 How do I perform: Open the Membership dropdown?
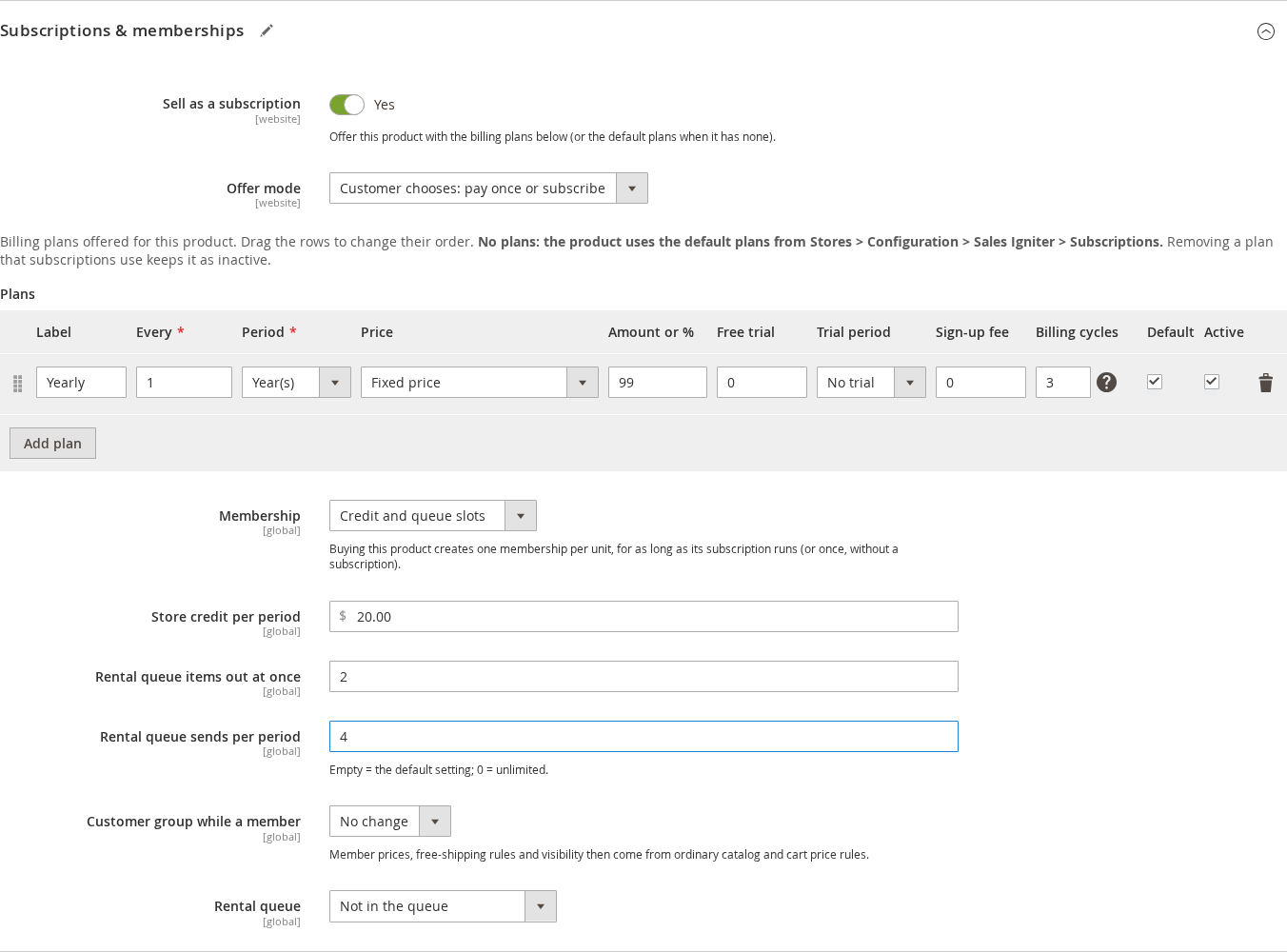click(433, 516)
